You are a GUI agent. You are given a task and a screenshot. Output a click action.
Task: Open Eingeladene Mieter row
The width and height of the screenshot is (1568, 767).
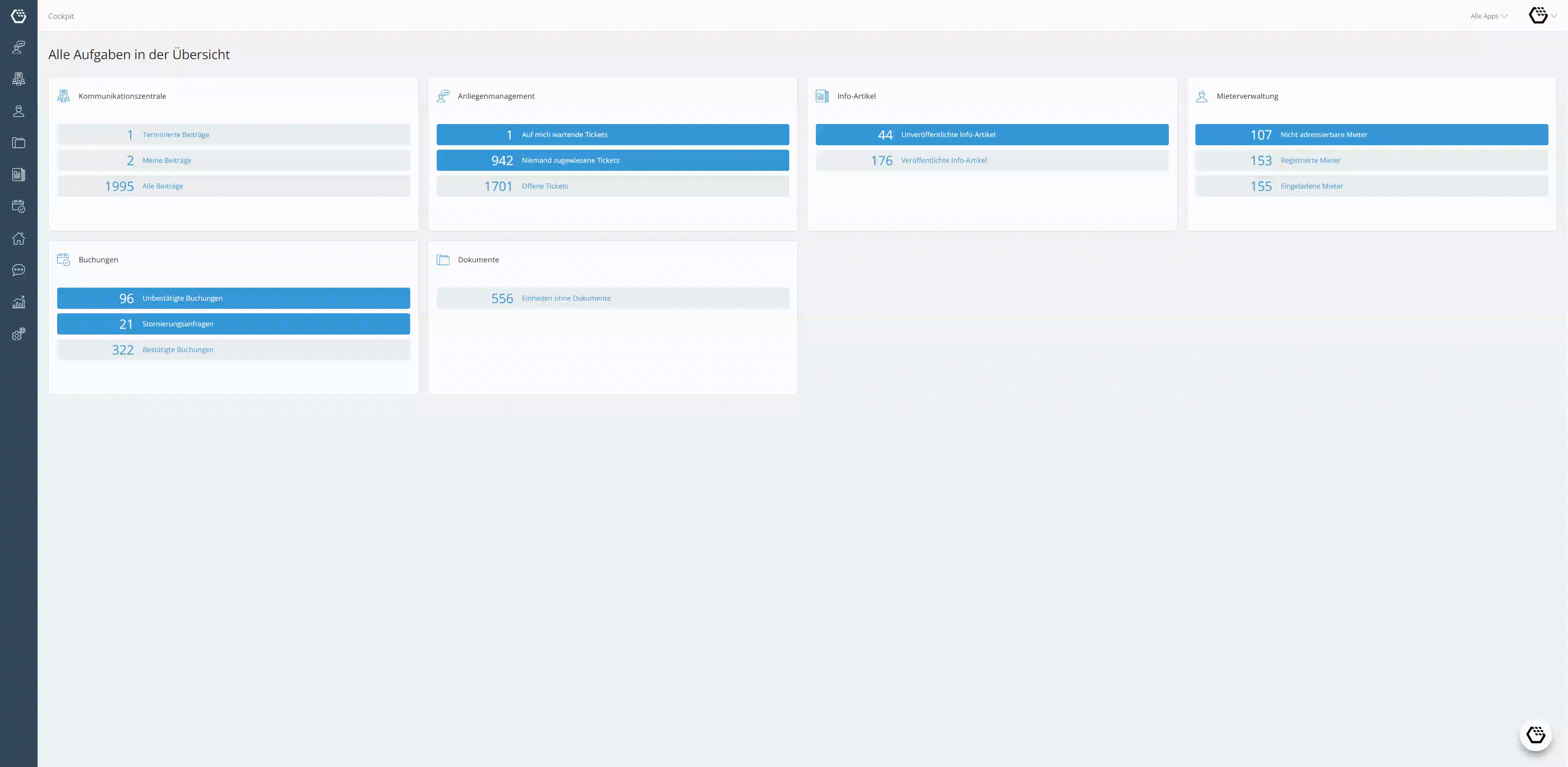1371,186
